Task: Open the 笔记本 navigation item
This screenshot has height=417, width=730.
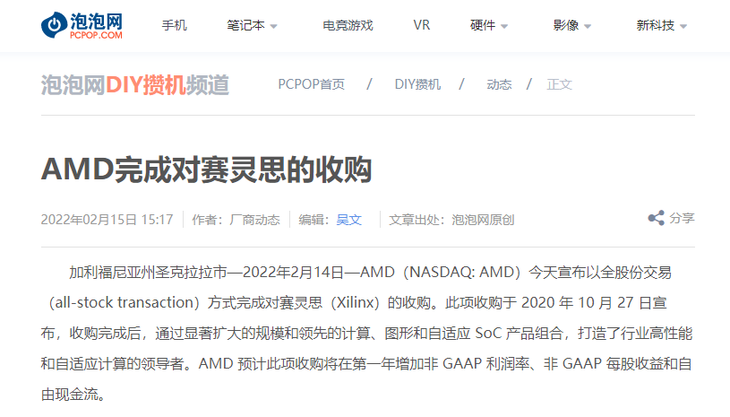Action: click(x=245, y=26)
